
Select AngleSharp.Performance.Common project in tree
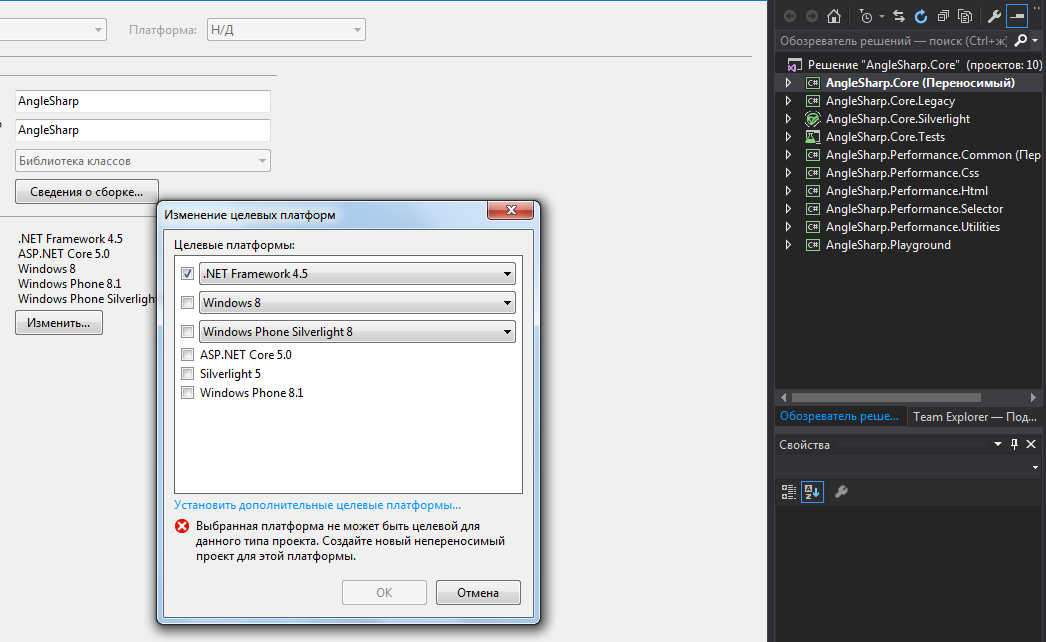tap(933, 155)
